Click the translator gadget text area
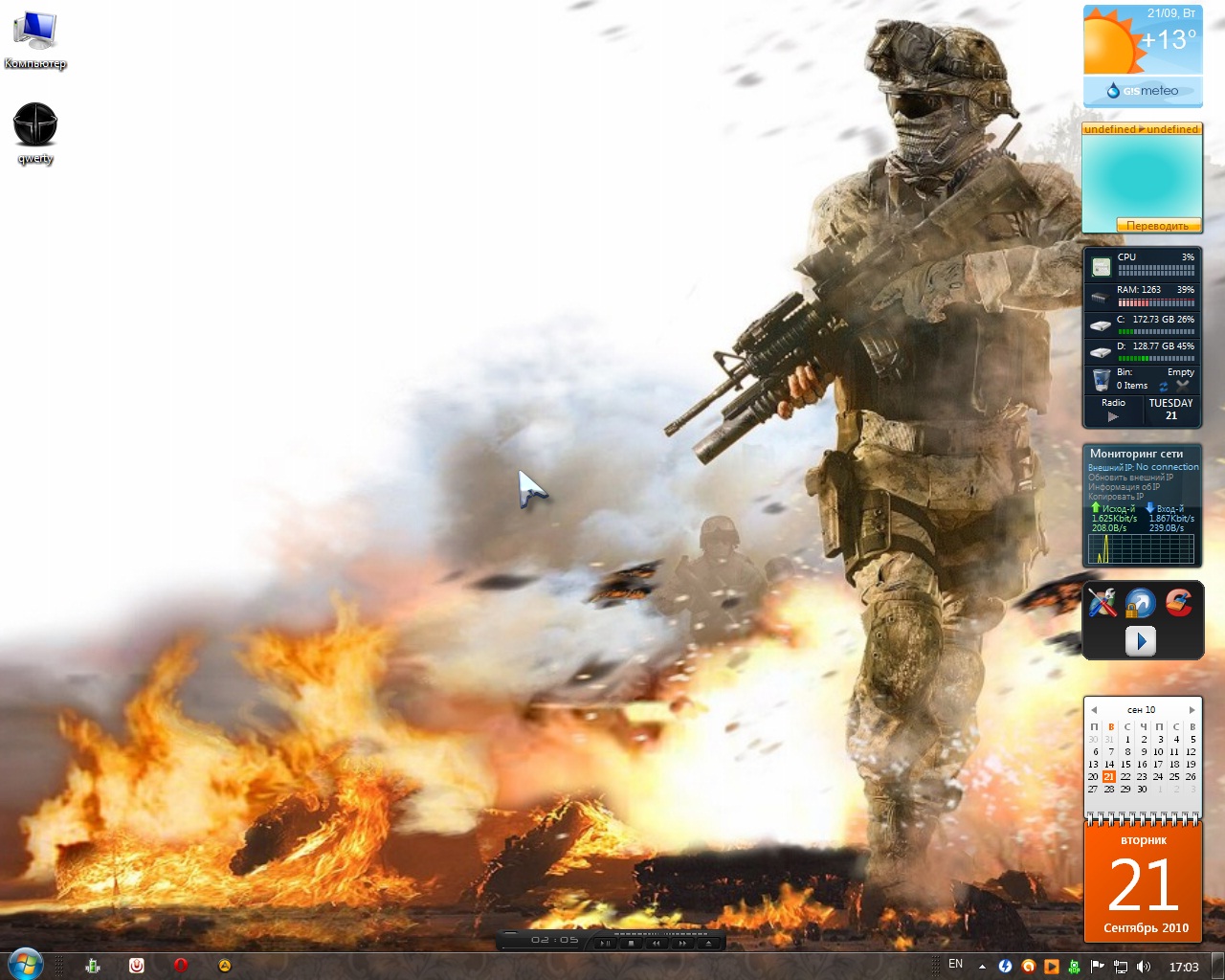 tap(1142, 176)
